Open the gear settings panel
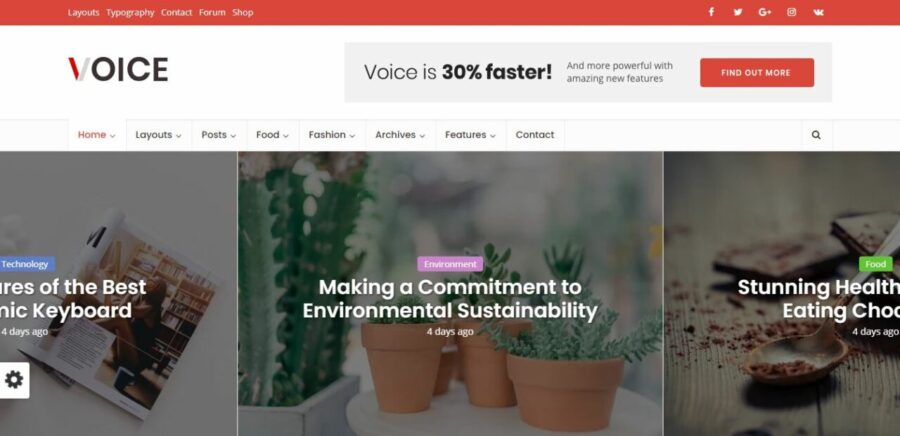The width and height of the screenshot is (900, 436). tap(14, 379)
